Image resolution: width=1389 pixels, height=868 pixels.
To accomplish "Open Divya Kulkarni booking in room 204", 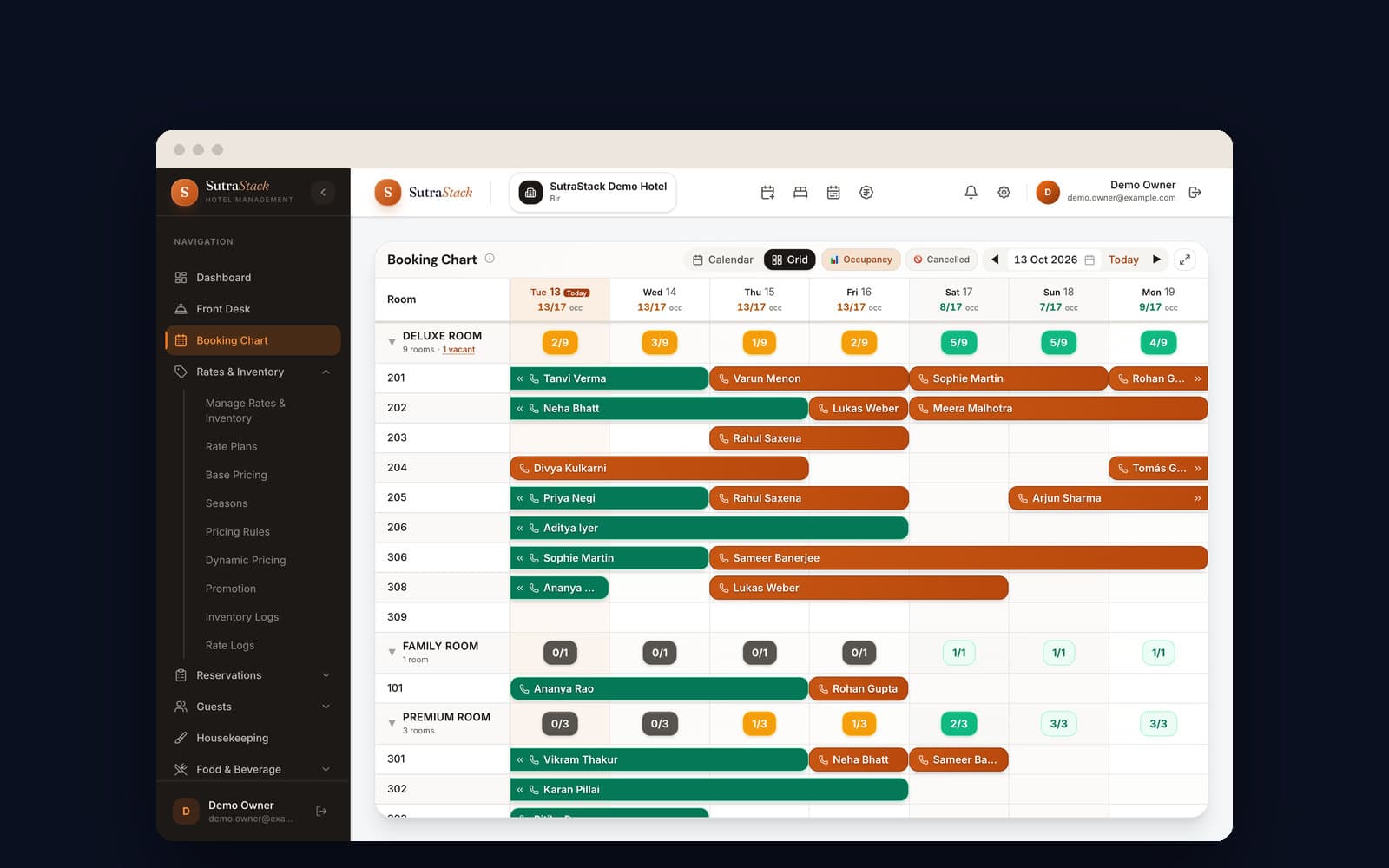I will (659, 468).
